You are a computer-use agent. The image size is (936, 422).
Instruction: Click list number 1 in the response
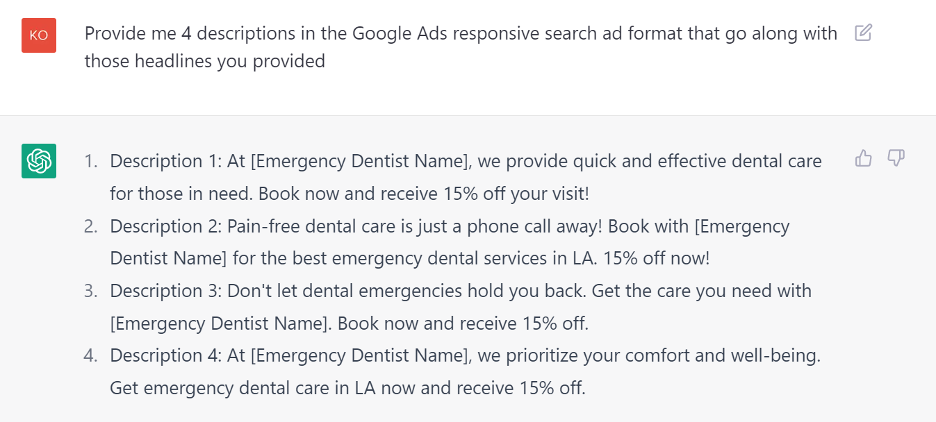click(90, 161)
